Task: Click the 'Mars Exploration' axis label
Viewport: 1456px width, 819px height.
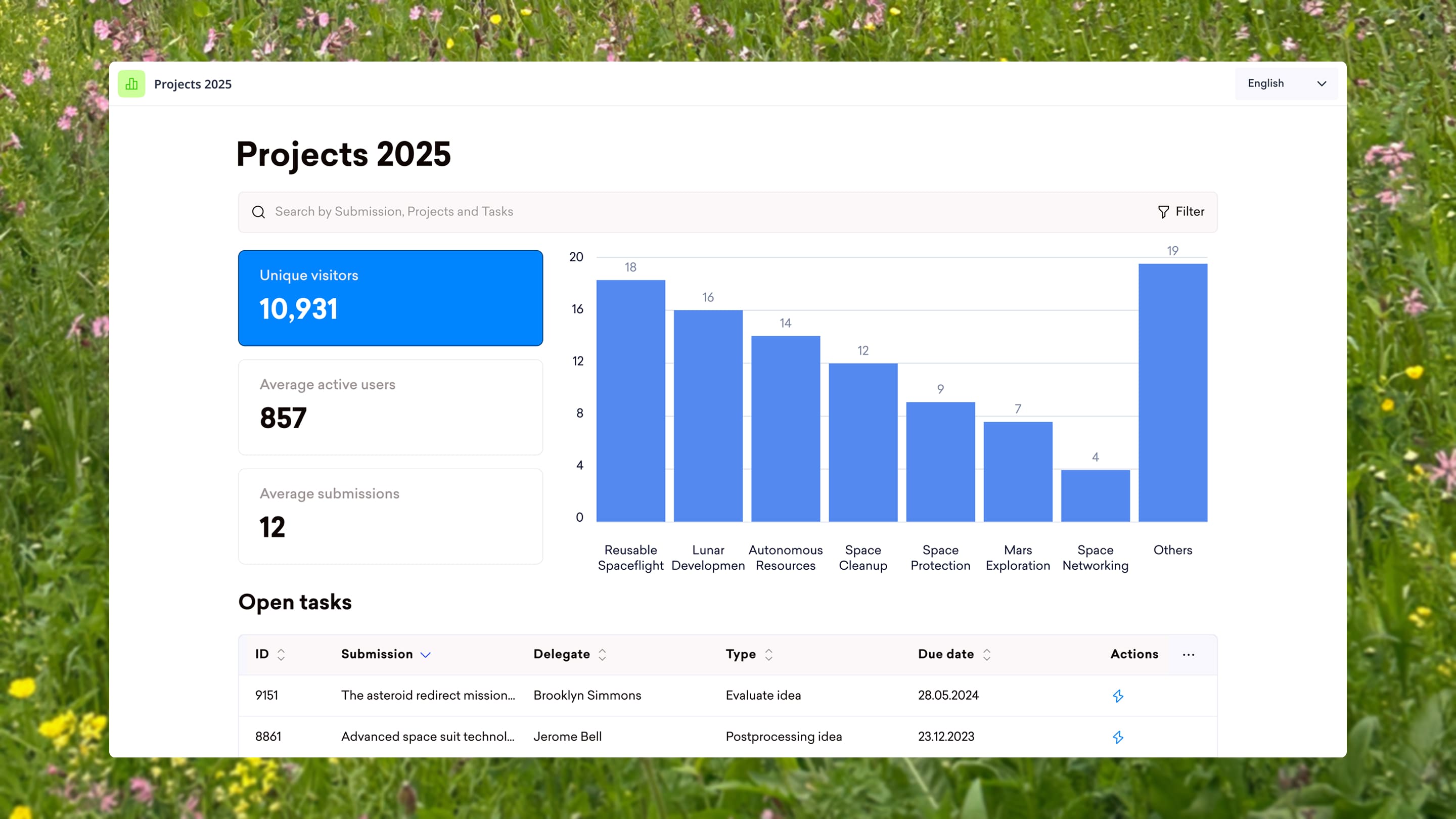Action: pos(1018,558)
